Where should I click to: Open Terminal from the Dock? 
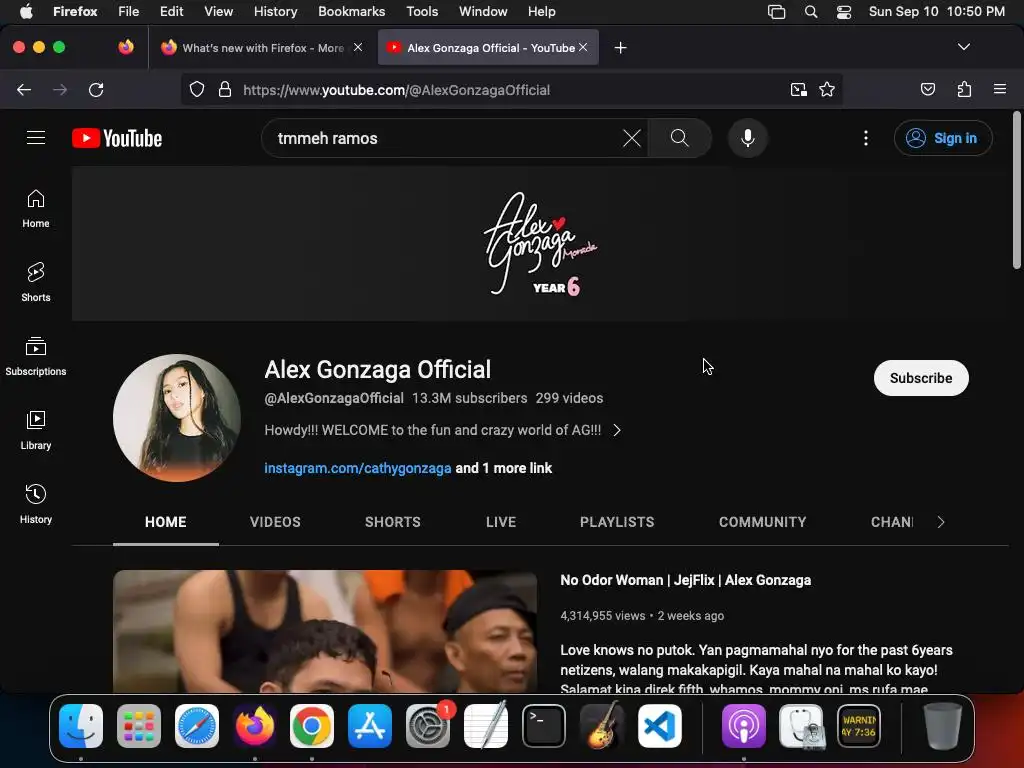pos(543,726)
